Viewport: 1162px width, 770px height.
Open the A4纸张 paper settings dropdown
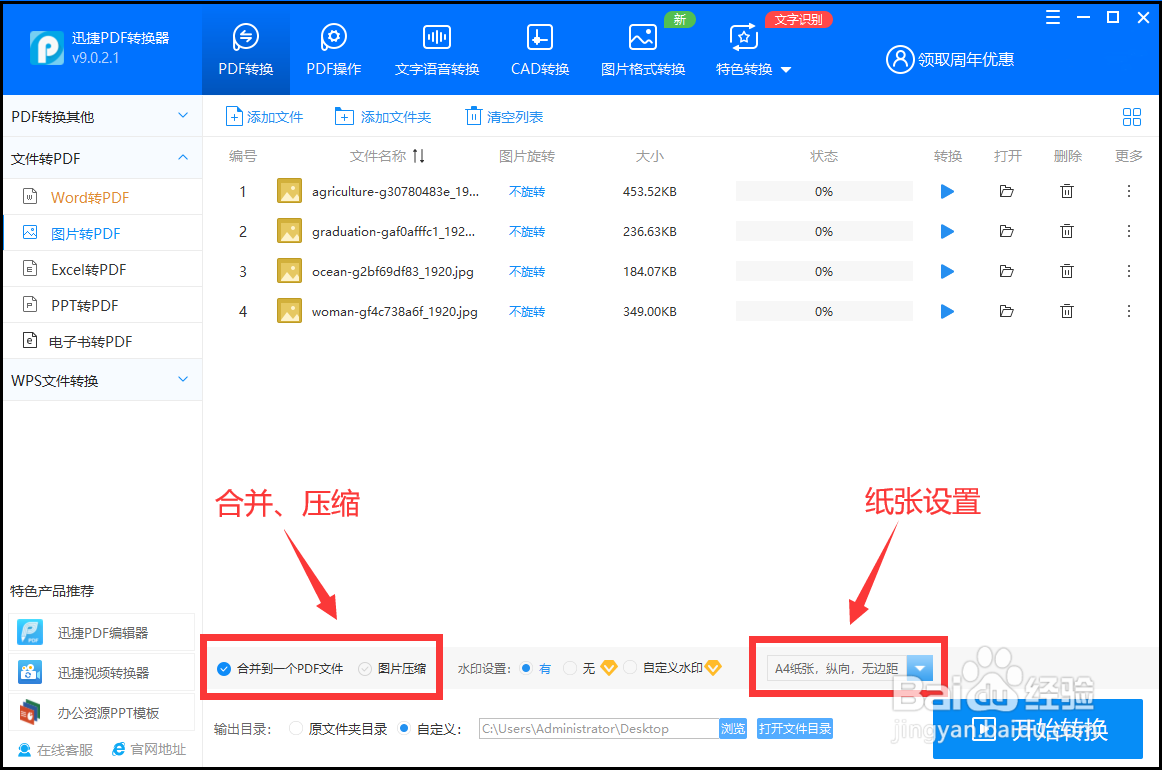click(920, 667)
